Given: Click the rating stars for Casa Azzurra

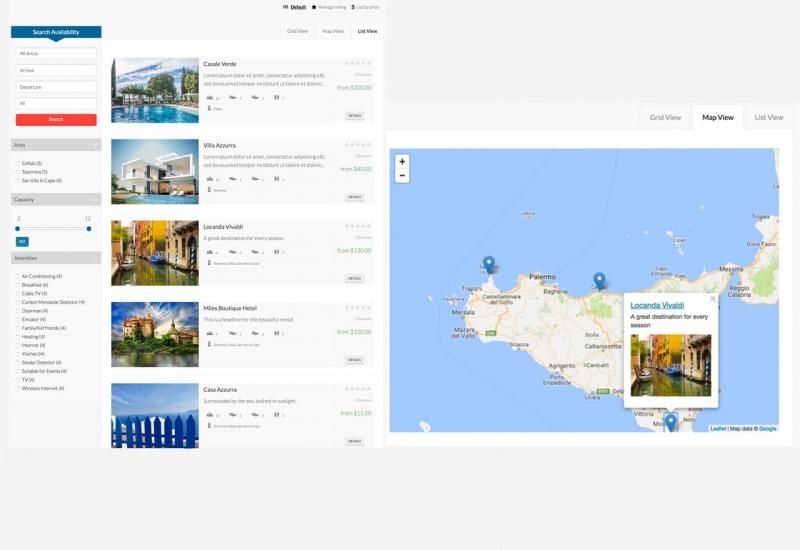Looking at the screenshot, I should coord(358,389).
